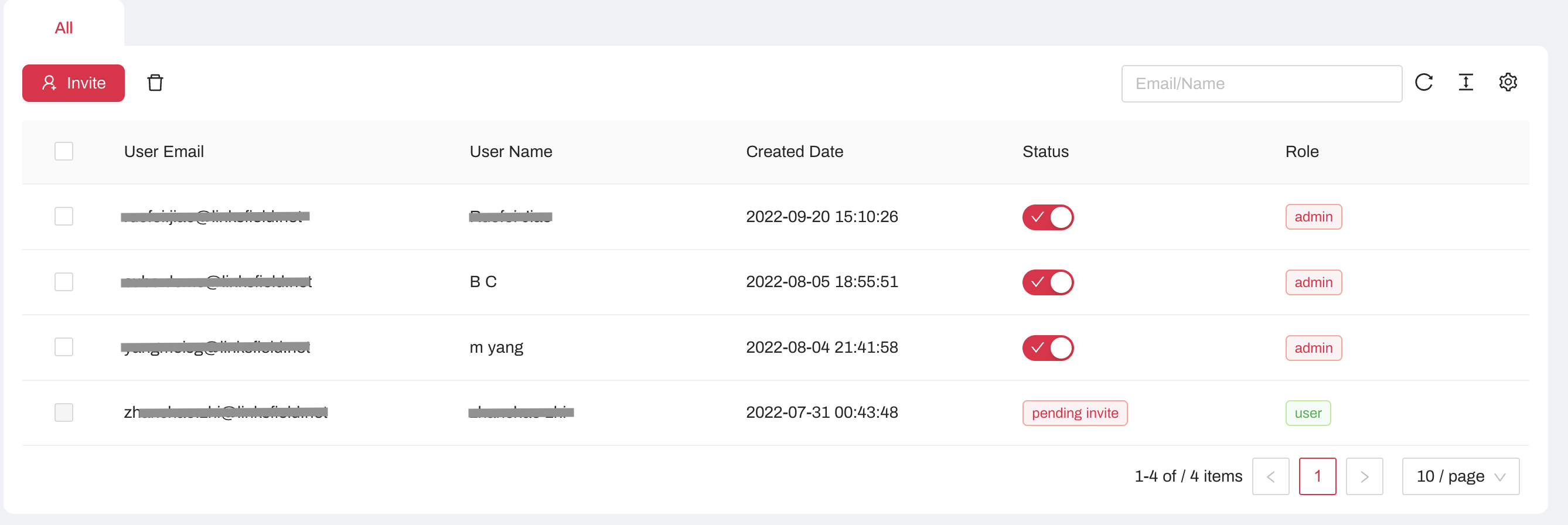
Task: Turn off status switch for m yang
Action: pyautogui.click(x=1048, y=348)
